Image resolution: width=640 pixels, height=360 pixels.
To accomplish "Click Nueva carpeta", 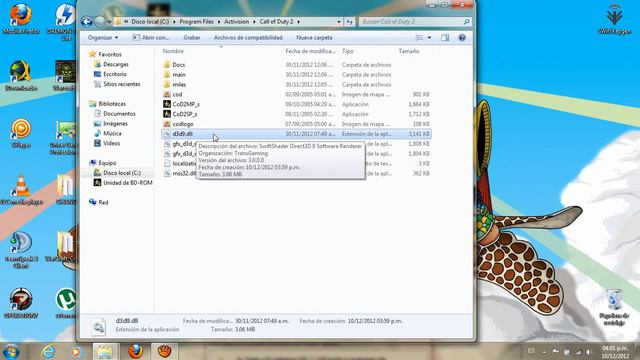I will 314,38.
